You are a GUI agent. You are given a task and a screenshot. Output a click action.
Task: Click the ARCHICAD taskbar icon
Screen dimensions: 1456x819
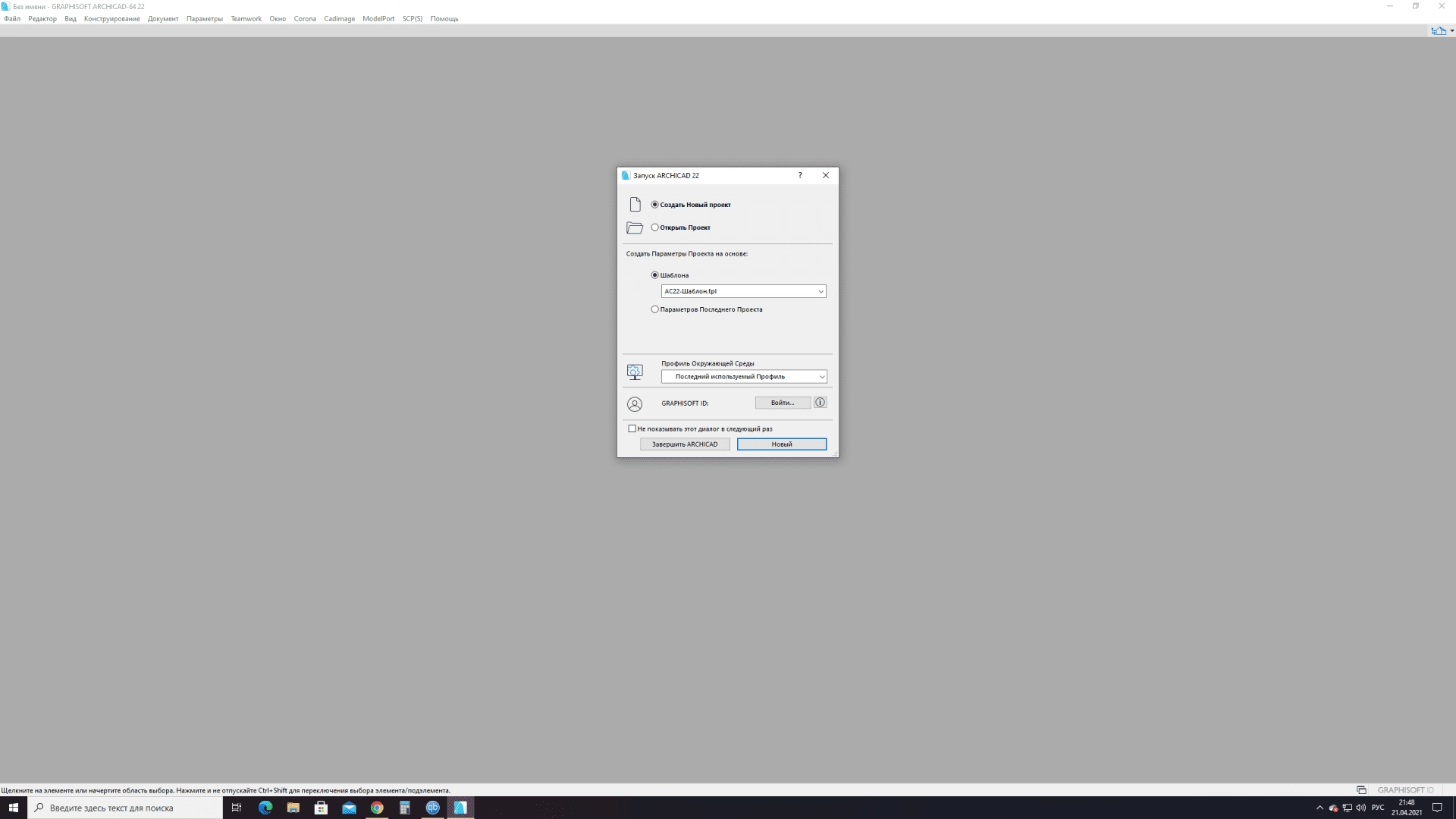point(461,808)
